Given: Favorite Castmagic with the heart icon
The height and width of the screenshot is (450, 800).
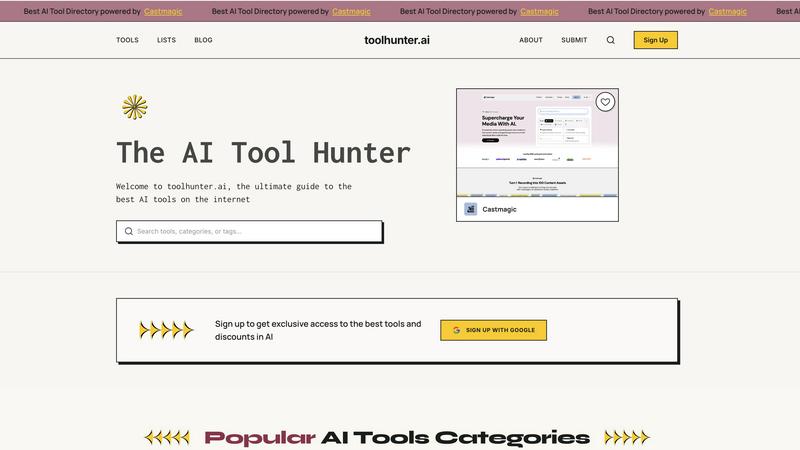Looking at the screenshot, I should 605,102.
